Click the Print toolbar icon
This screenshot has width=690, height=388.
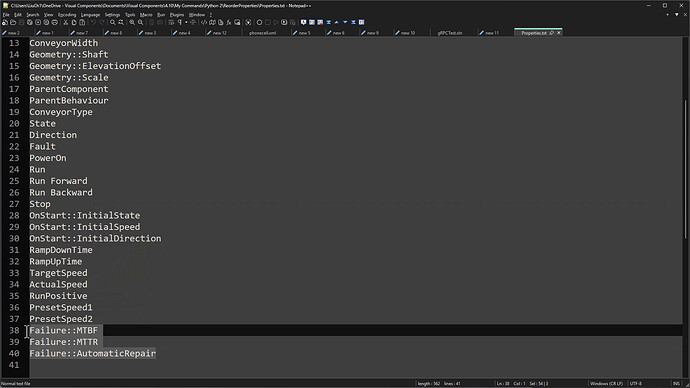point(55,22)
